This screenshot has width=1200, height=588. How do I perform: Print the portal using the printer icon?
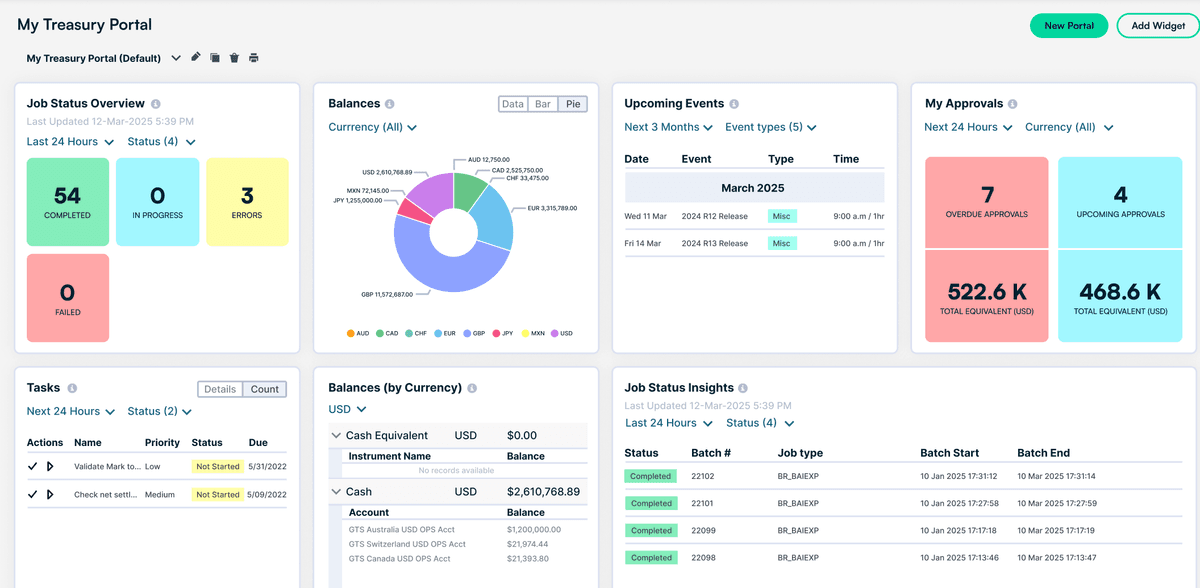tap(253, 57)
